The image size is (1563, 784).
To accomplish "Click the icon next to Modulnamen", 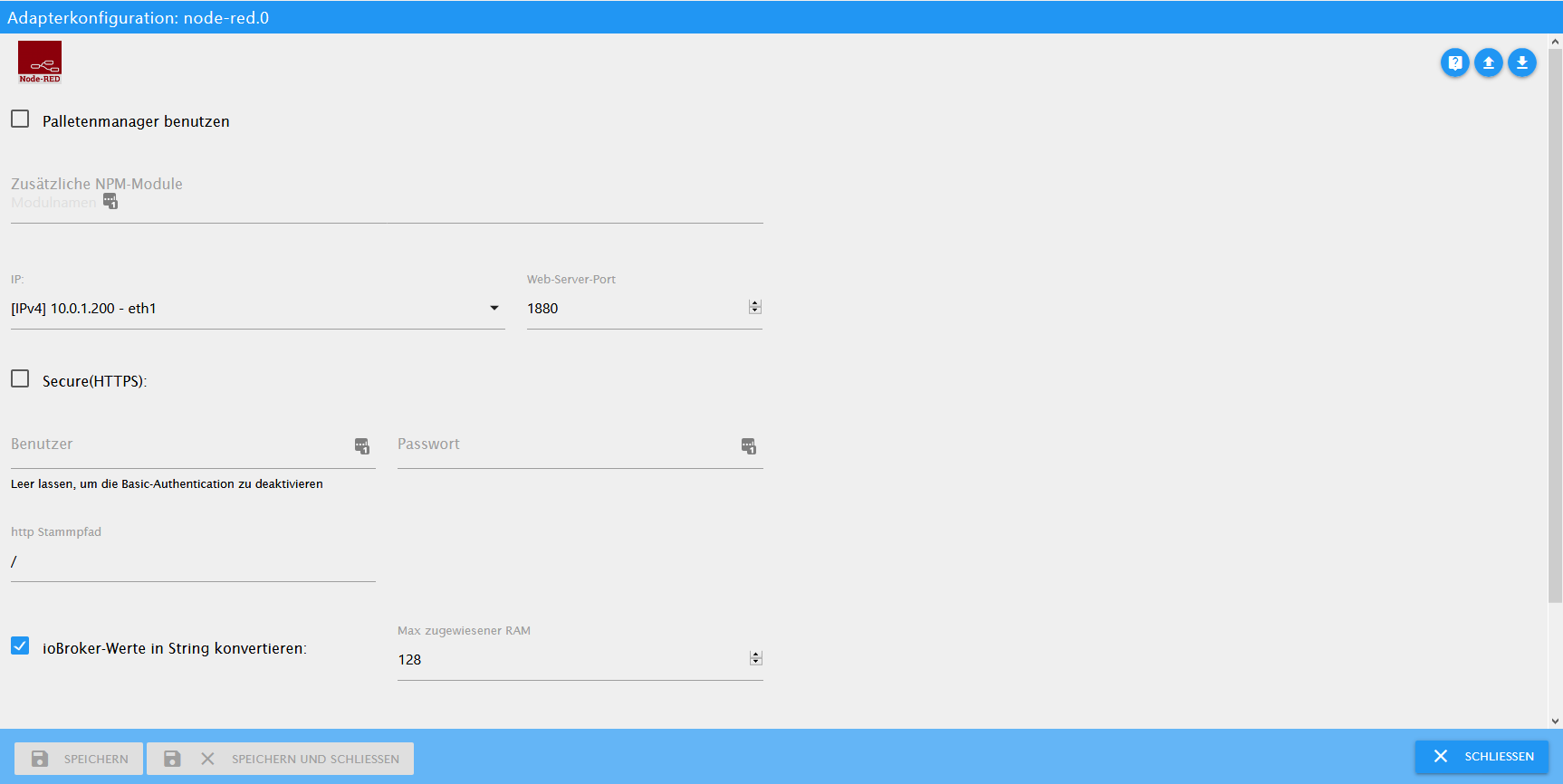I will pyautogui.click(x=110, y=201).
